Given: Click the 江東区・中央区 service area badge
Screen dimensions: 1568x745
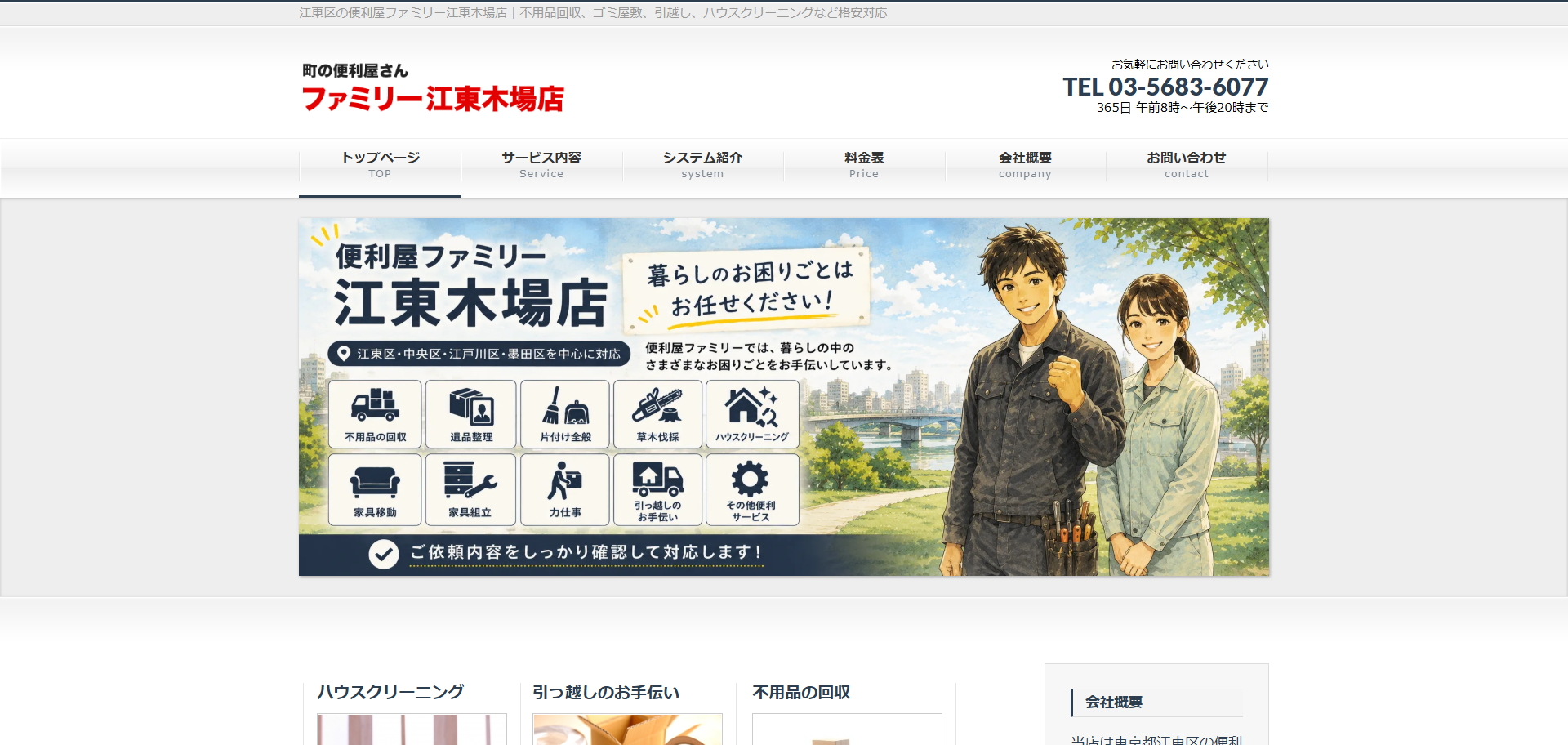Looking at the screenshot, I should click(x=479, y=354).
